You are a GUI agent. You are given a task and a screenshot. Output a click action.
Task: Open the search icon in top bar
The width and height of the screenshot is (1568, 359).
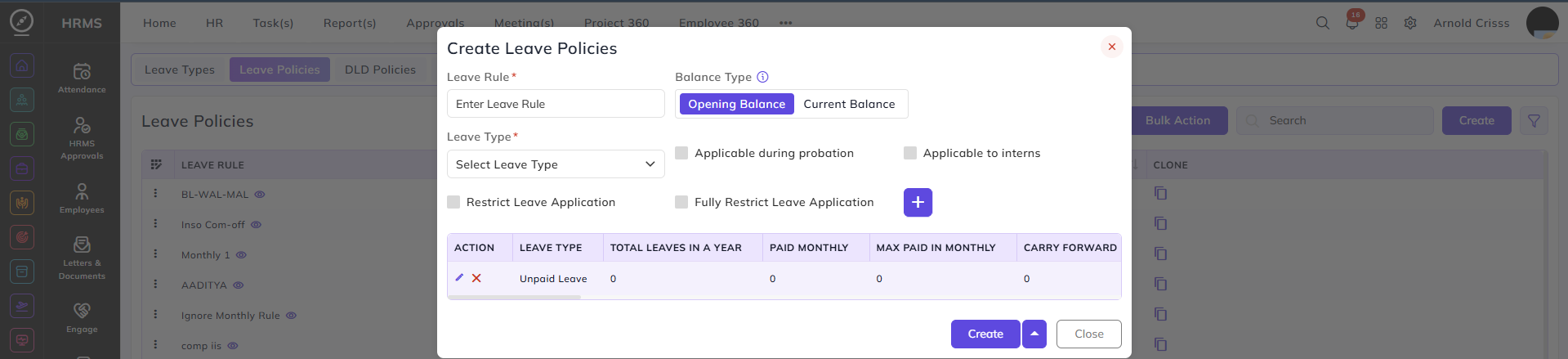coord(1322,23)
